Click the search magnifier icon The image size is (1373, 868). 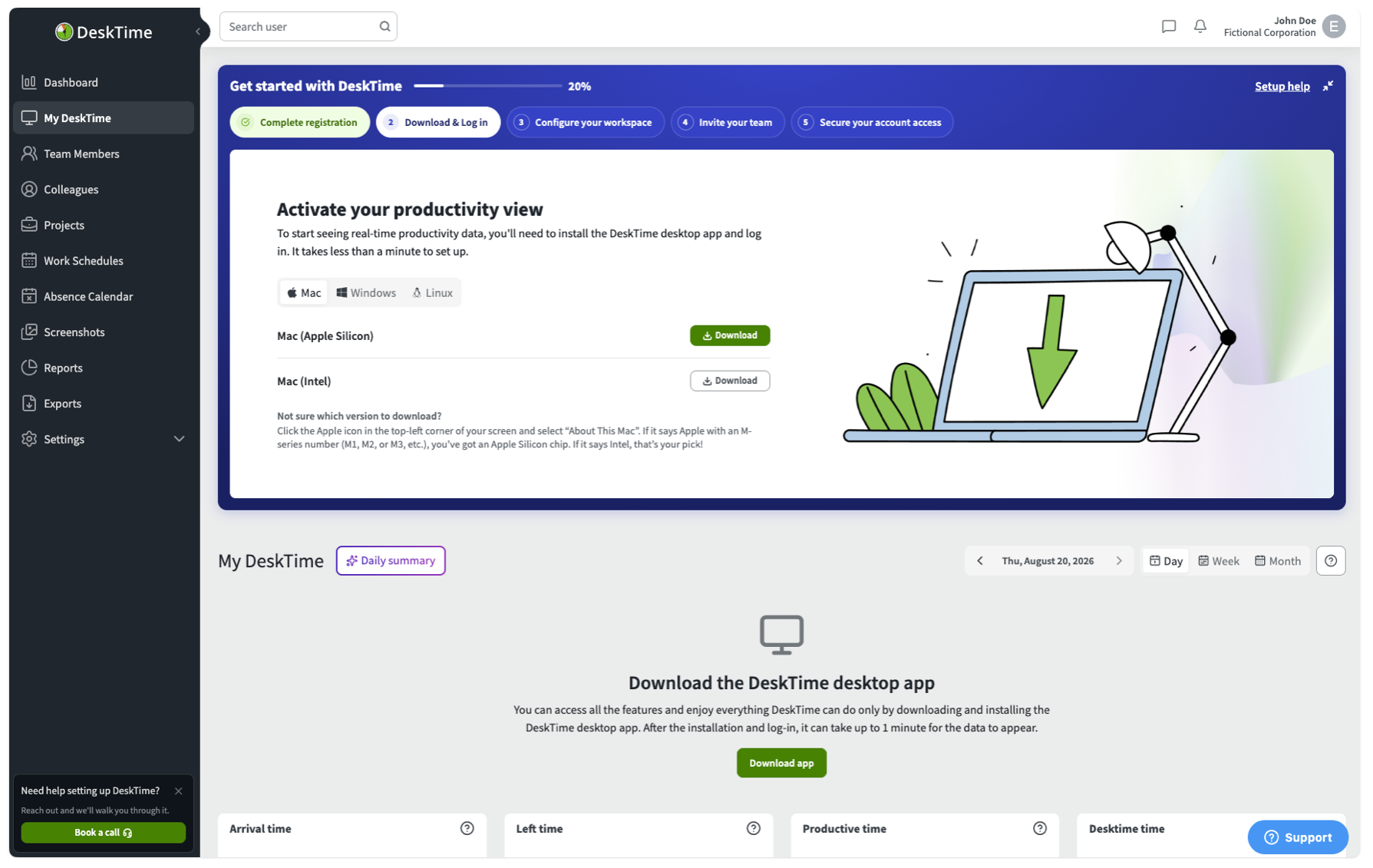point(385,26)
